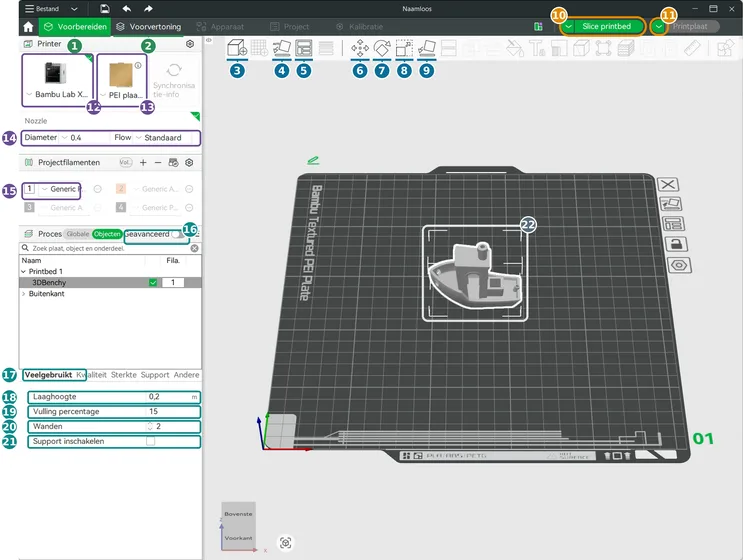Expand the Buitenkant tree node

point(23,294)
